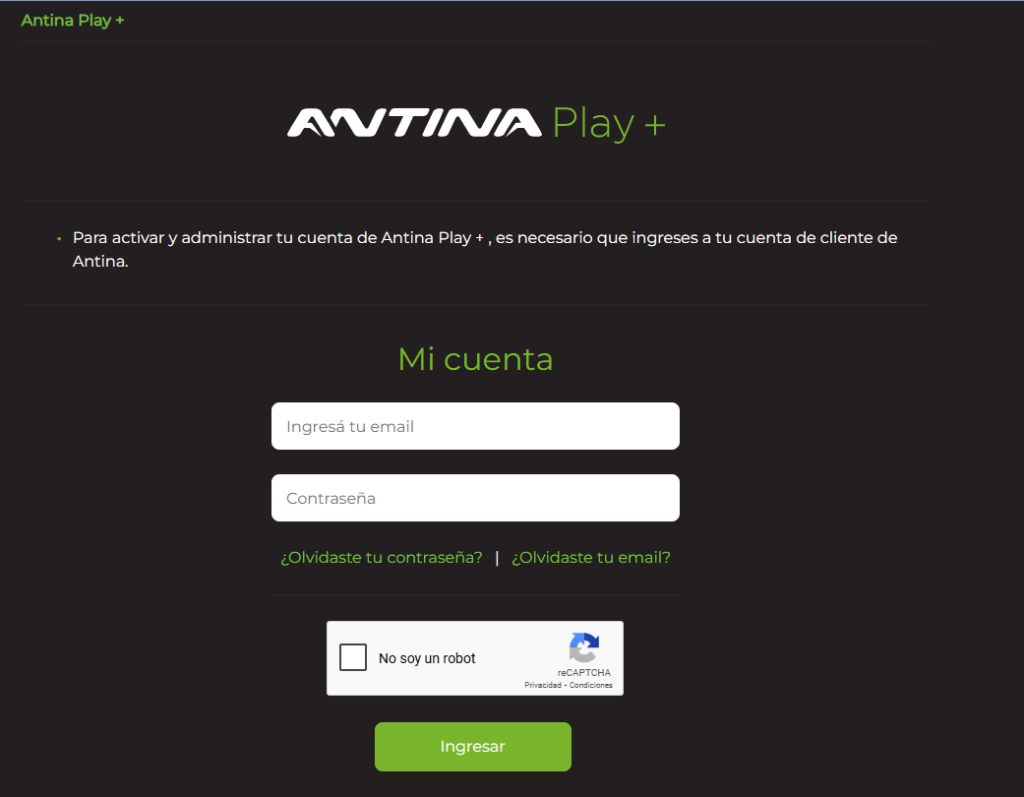Open the reCAPTCHA Privacidad link
This screenshot has width=1024, height=797.
pos(542,685)
